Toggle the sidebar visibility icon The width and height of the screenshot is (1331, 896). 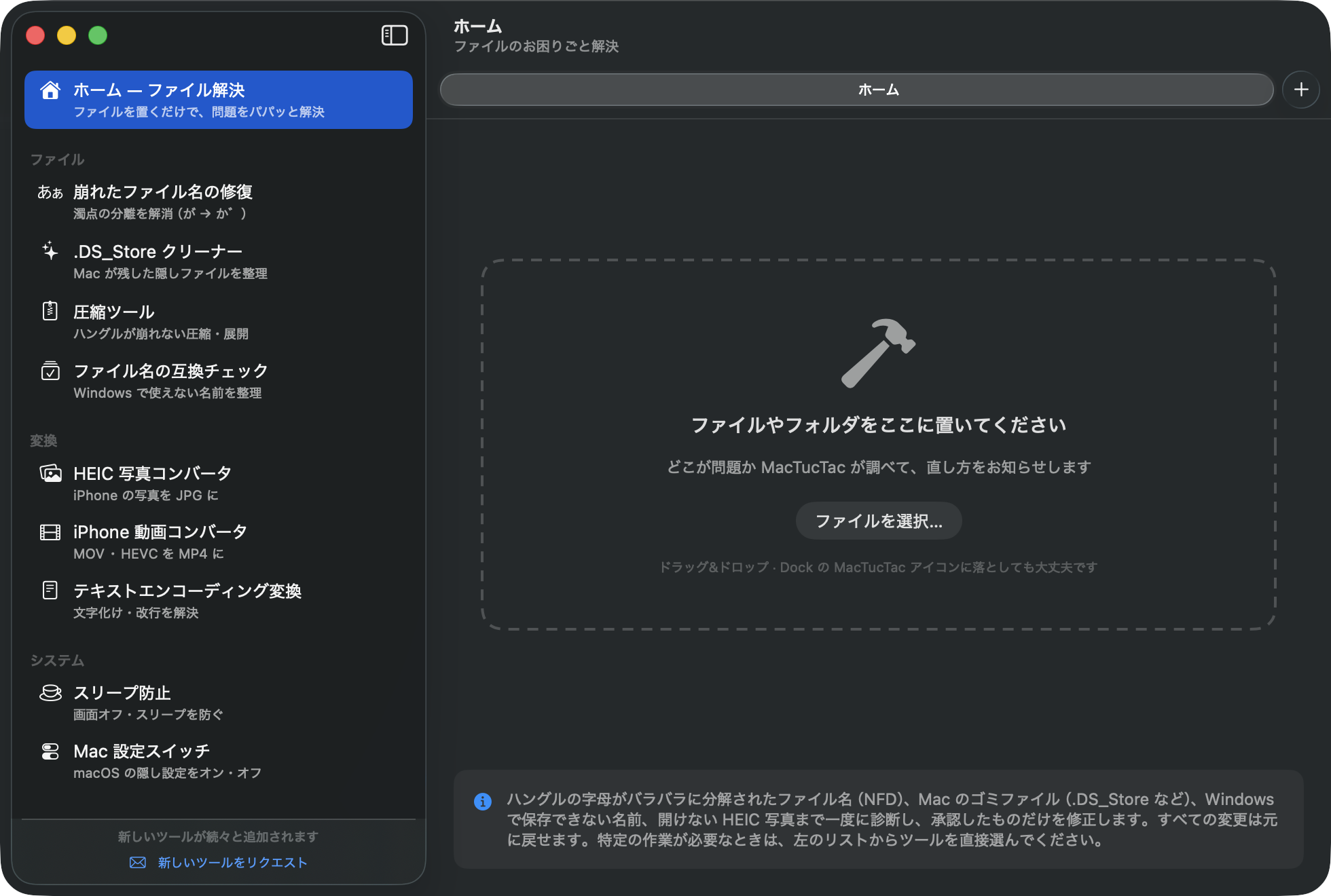(x=395, y=35)
